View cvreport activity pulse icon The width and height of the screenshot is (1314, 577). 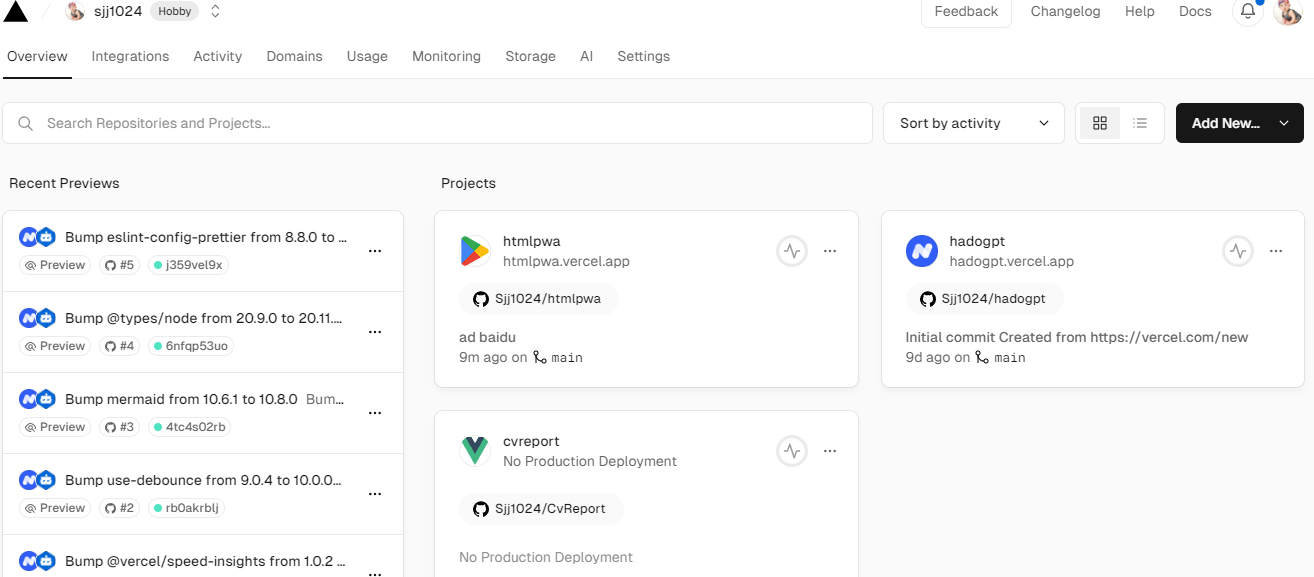792,451
